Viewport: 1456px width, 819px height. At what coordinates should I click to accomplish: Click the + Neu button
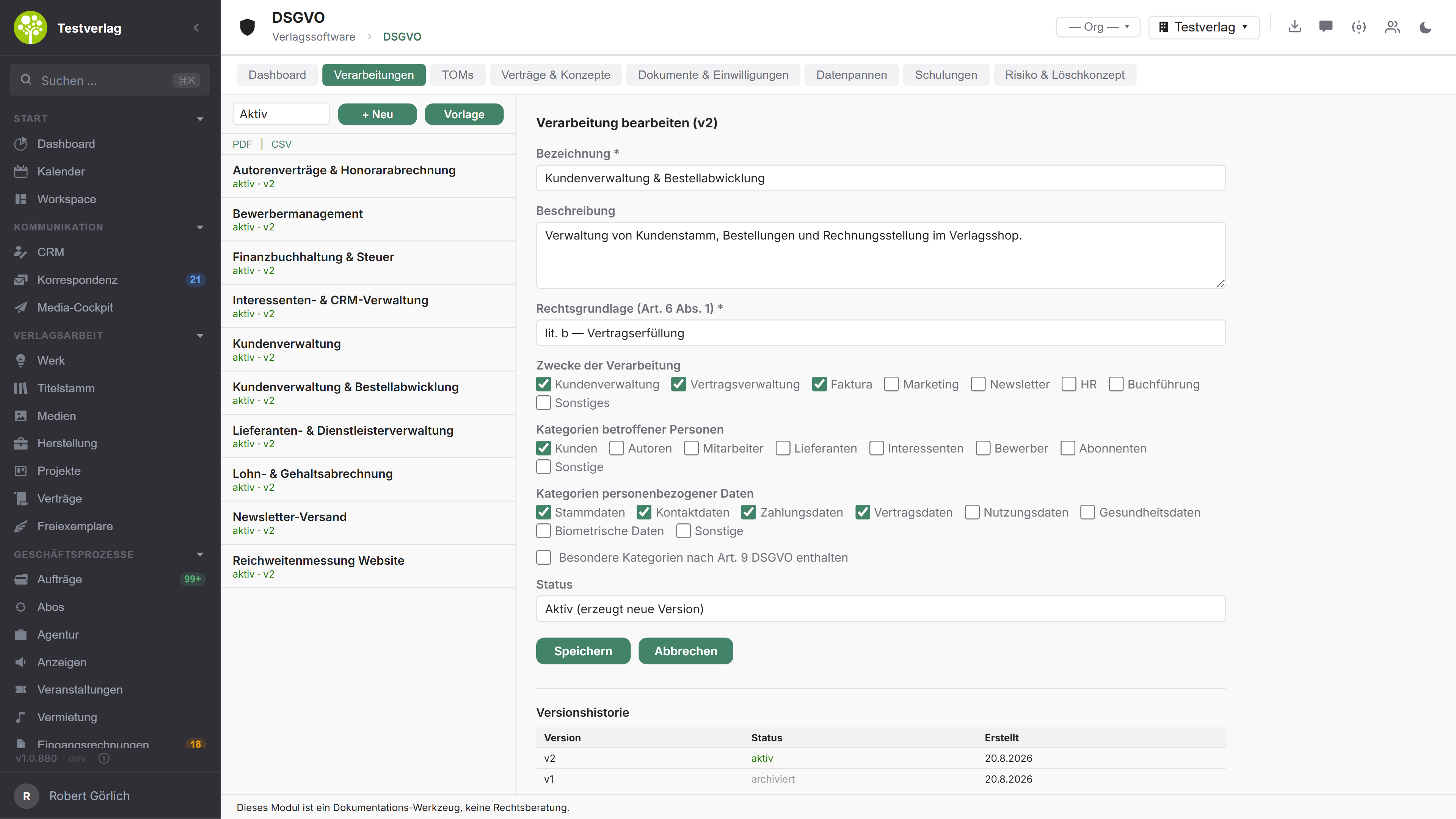pyautogui.click(x=377, y=114)
